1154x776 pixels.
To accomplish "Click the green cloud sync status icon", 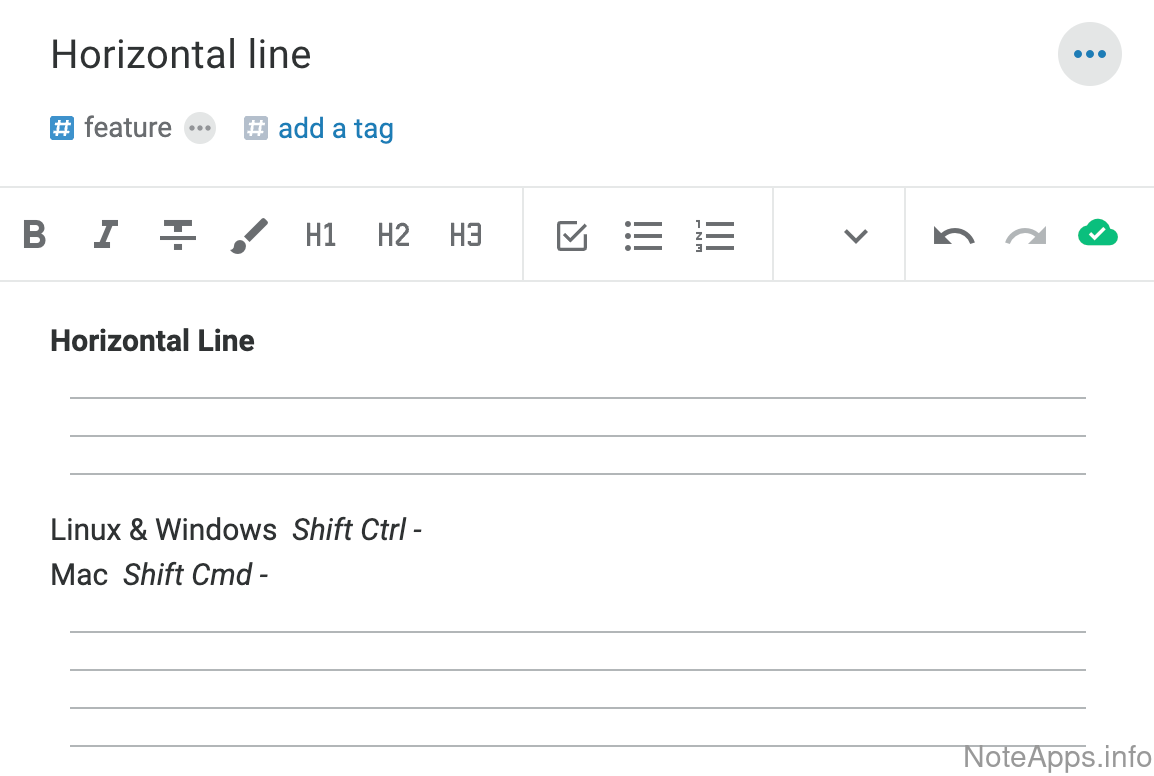I will [1098, 234].
